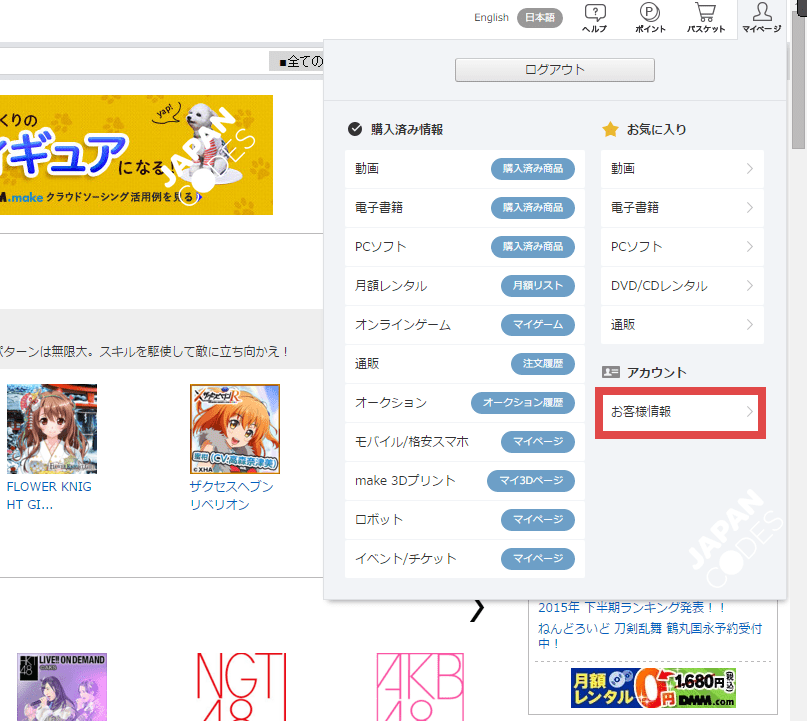Open the マイ3Dページ badge for make 3Dプリント

pyautogui.click(x=531, y=481)
